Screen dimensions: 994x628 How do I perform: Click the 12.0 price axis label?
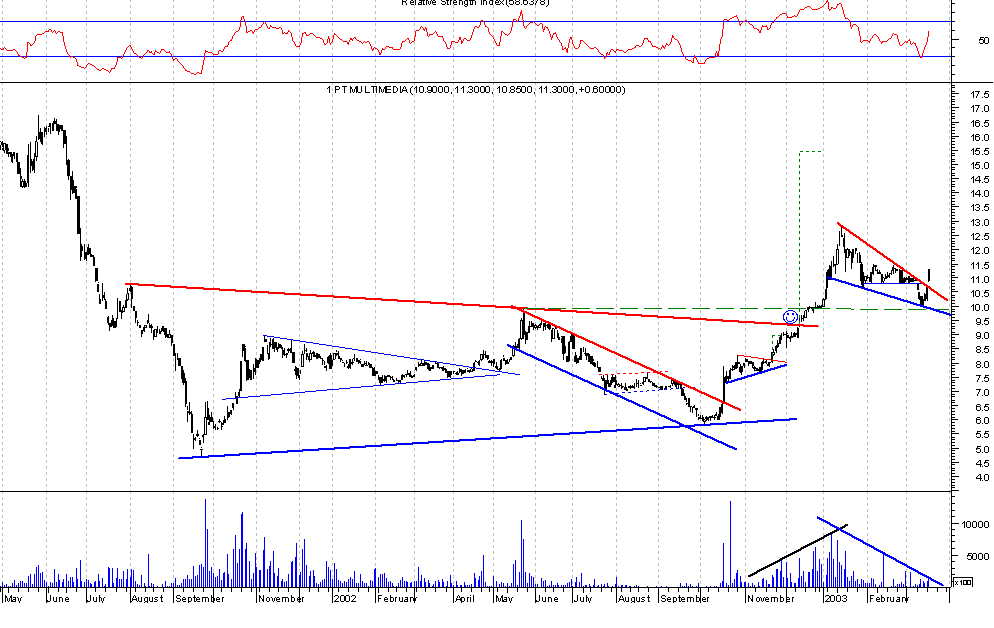[x=980, y=251]
